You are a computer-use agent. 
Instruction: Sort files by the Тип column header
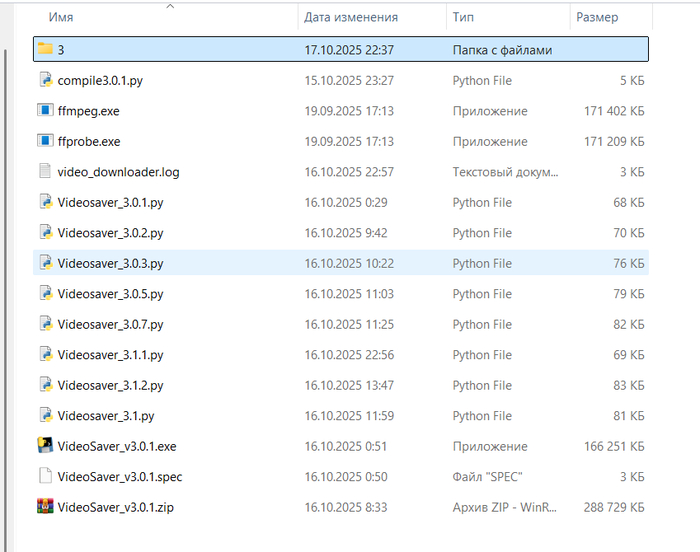[463, 18]
